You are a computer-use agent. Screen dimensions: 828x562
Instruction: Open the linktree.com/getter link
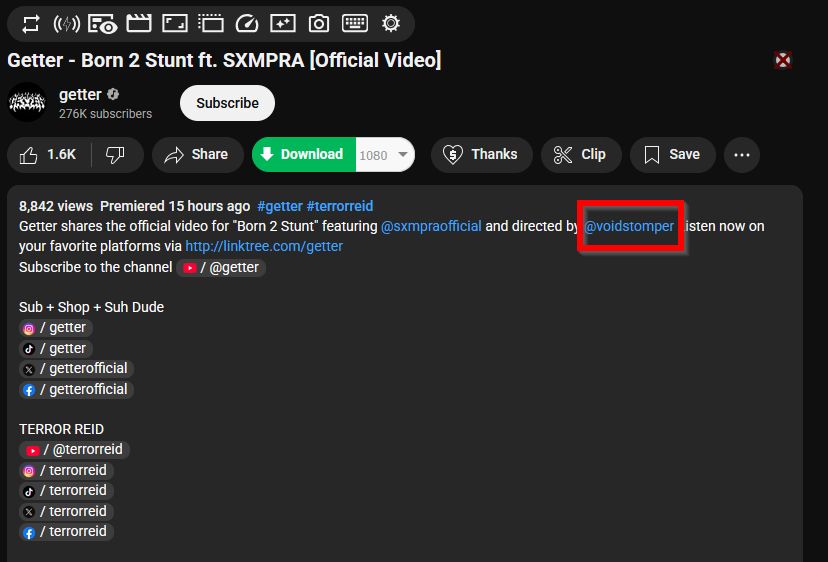coord(264,247)
